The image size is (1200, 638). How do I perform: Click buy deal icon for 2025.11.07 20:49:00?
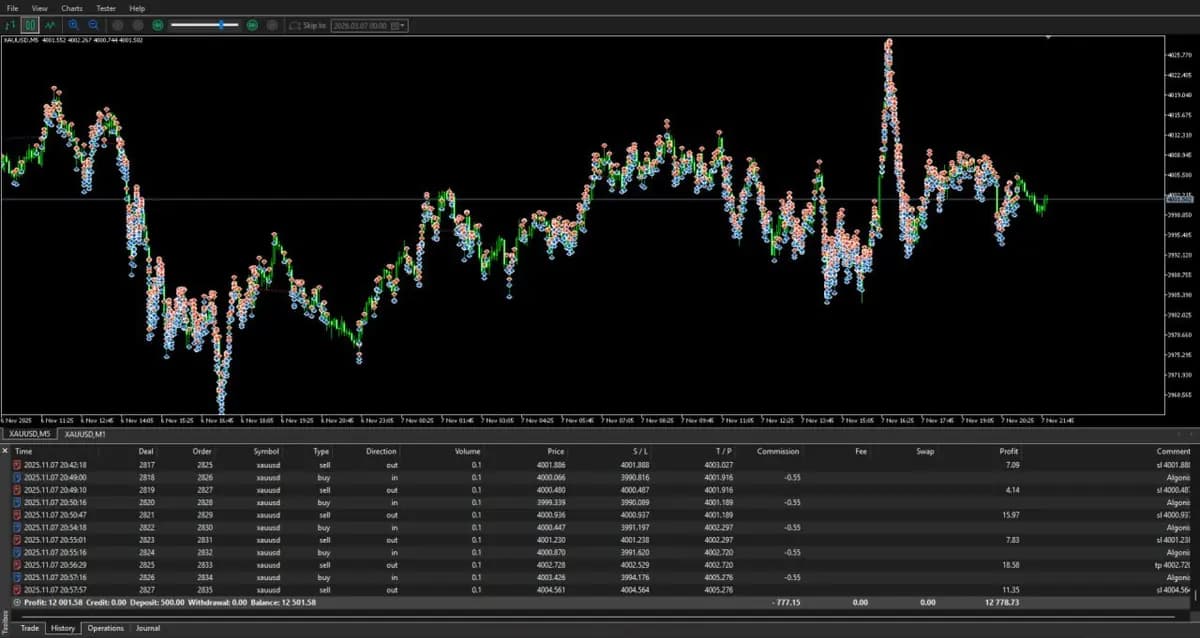tap(17, 477)
